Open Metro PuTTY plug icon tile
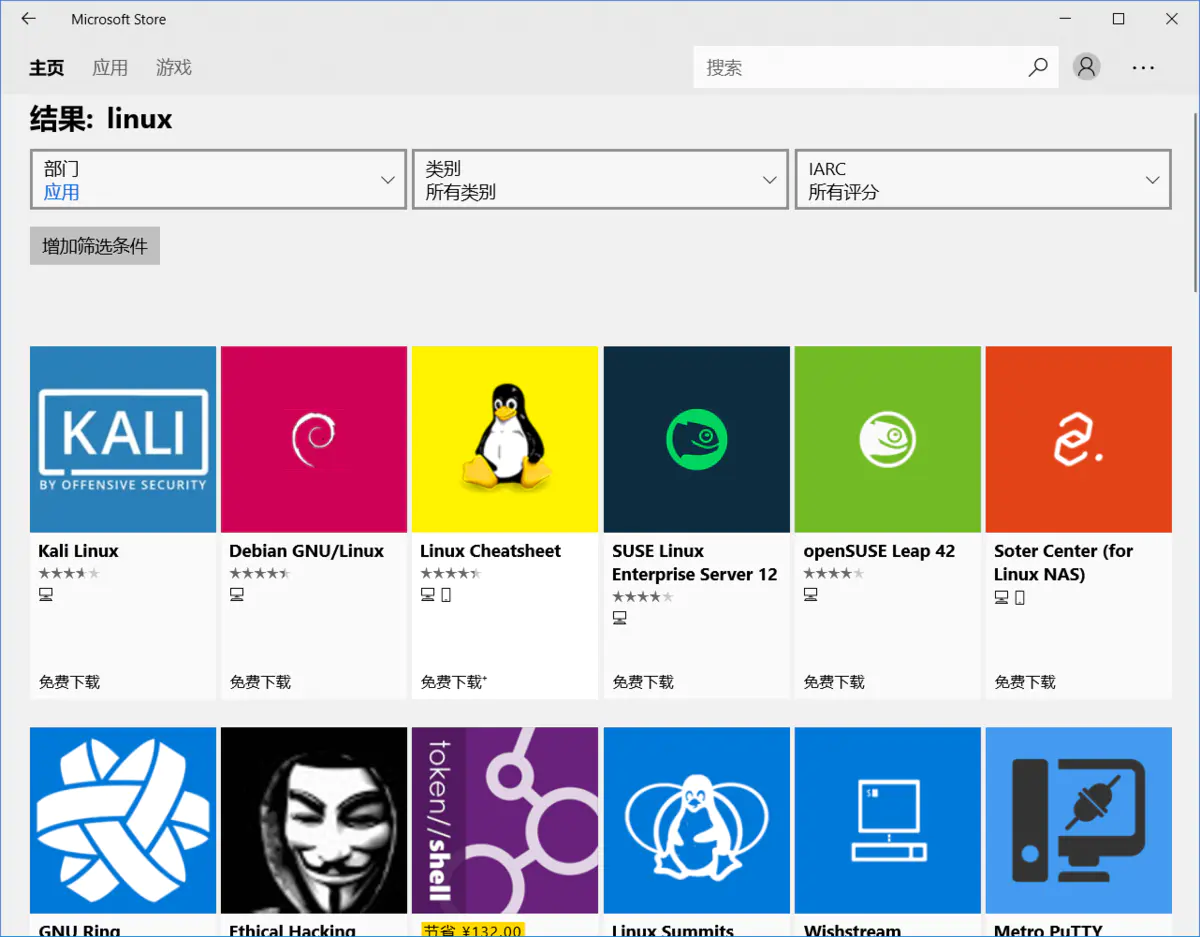The image size is (1200, 937). pos(1079,820)
